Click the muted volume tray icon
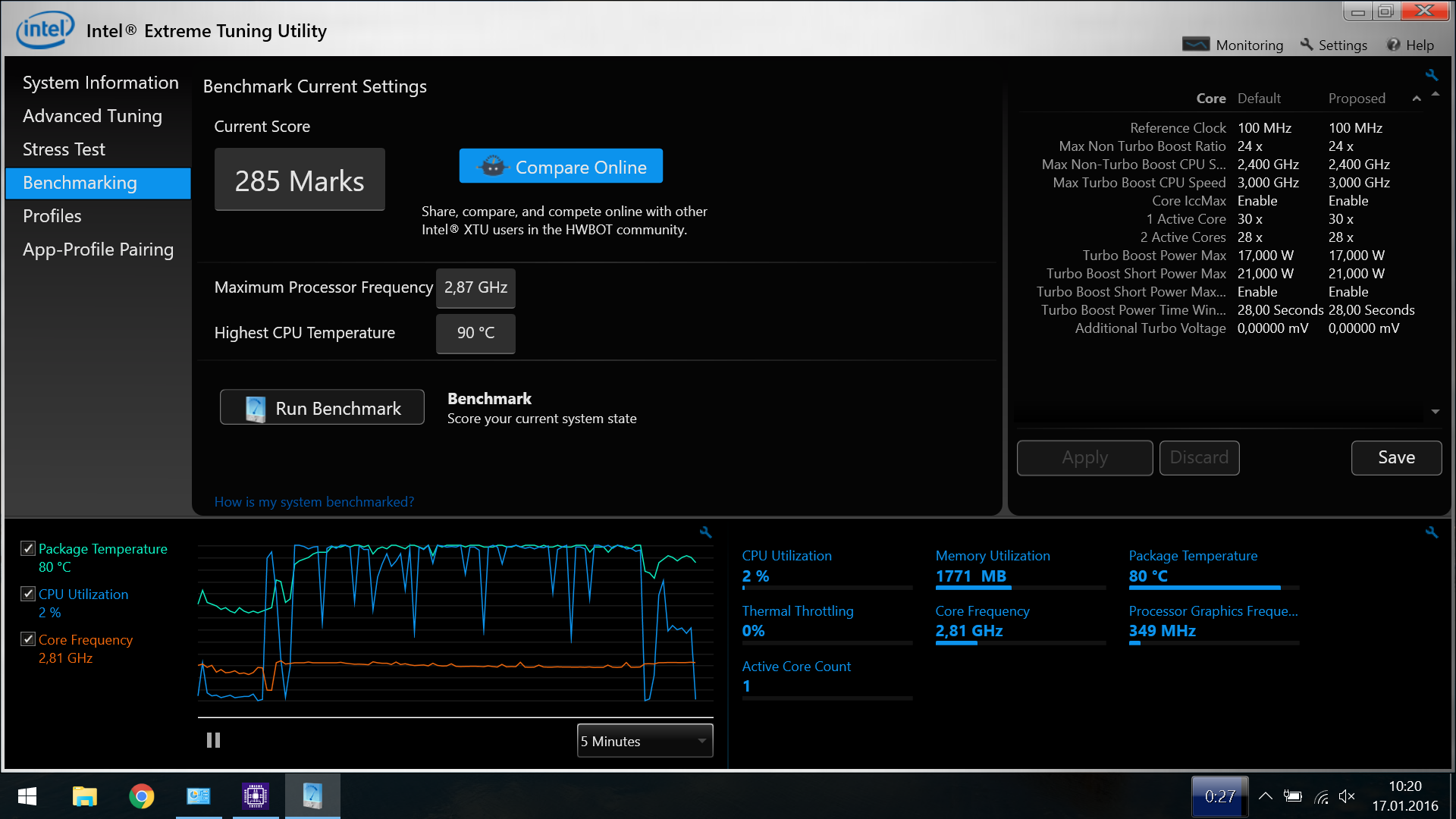The image size is (1456, 819). (x=1348, y=796)
